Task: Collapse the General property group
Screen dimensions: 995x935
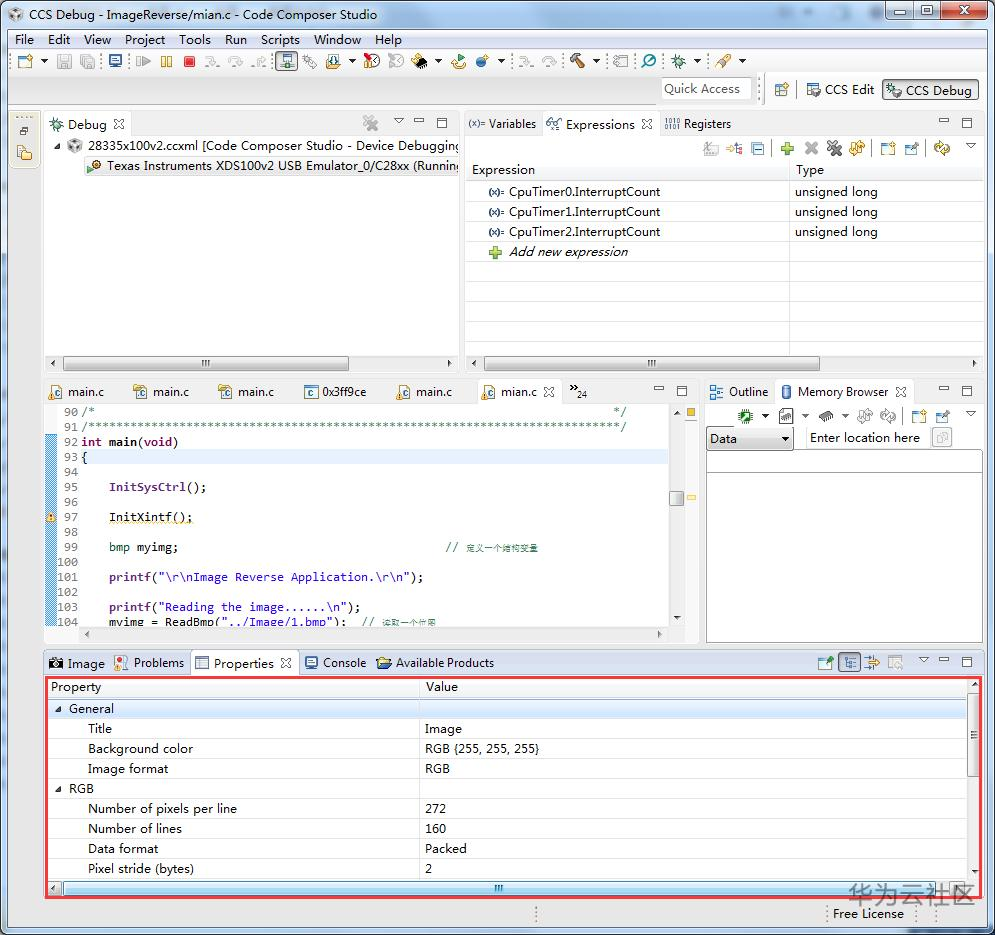Action: coord(58,709)
